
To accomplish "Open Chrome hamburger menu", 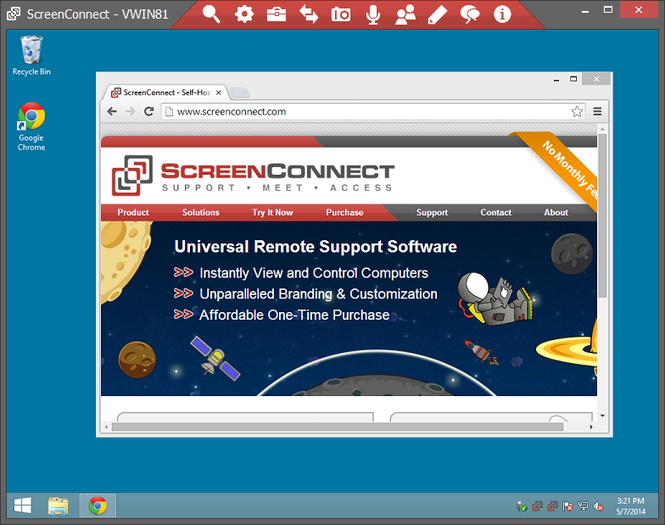I will 597,112.
